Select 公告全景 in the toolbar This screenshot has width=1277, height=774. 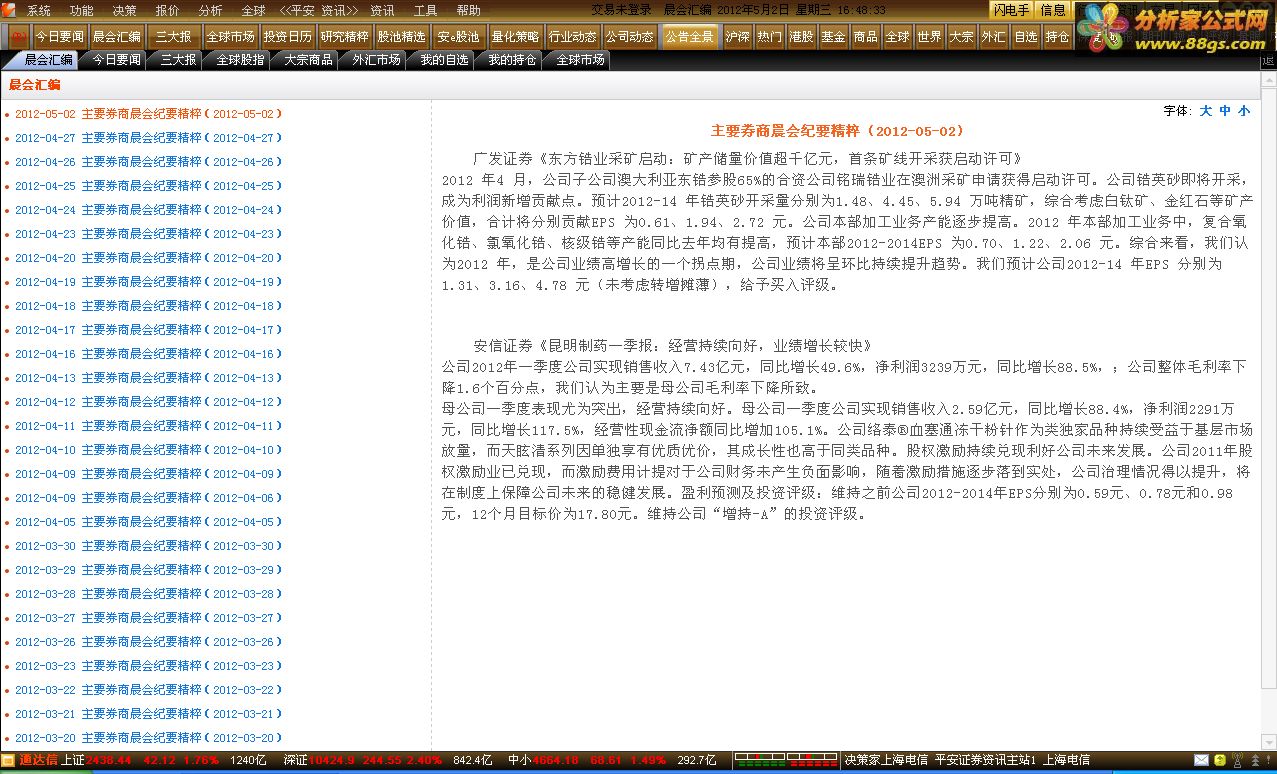(x=689, y=37)
